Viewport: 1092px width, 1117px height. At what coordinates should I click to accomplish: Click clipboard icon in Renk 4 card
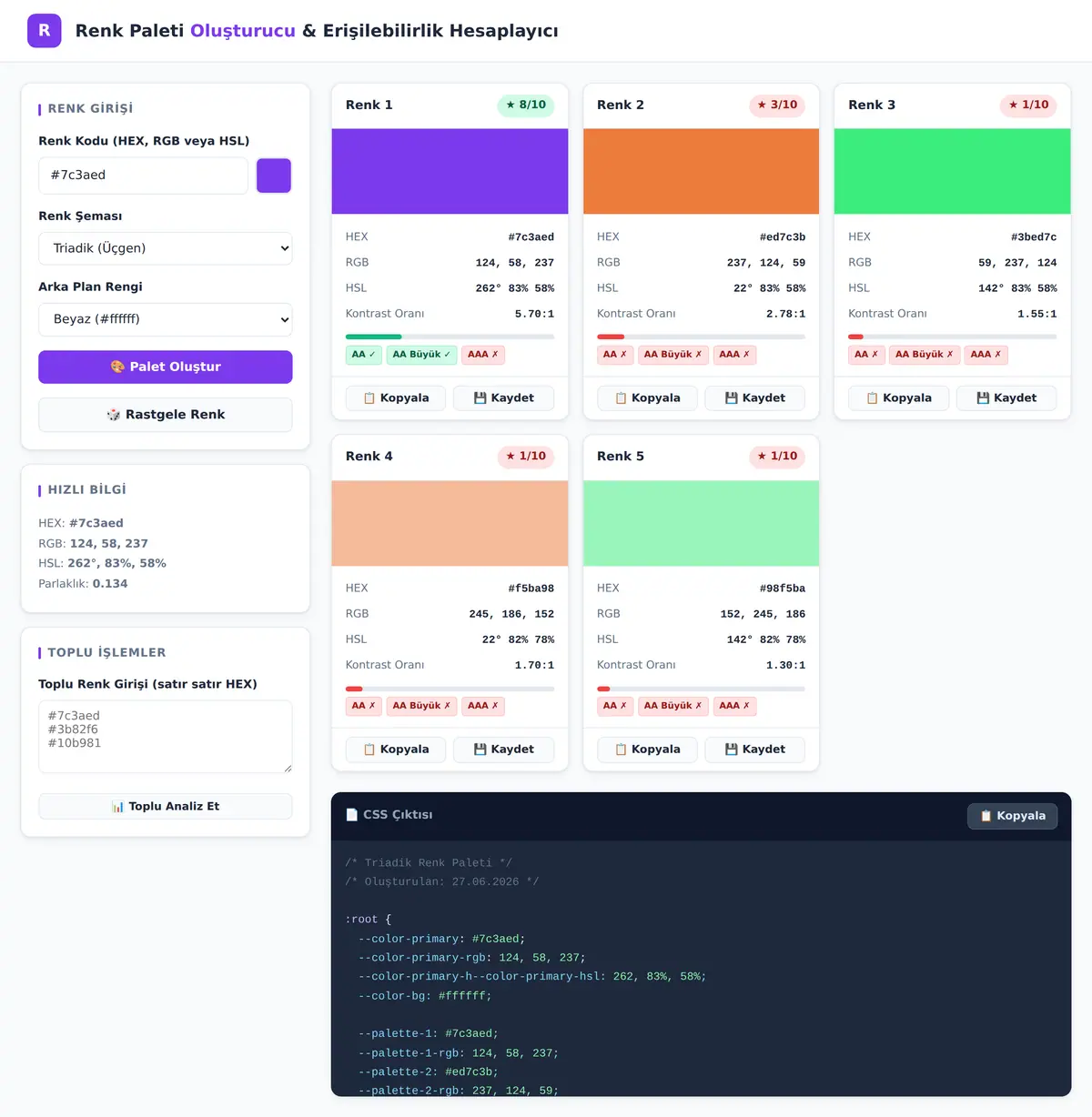(369, 750)
